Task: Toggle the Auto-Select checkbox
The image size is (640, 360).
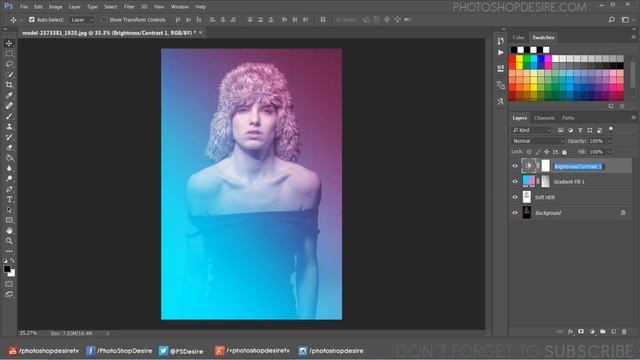Action: tap(32, 20)
